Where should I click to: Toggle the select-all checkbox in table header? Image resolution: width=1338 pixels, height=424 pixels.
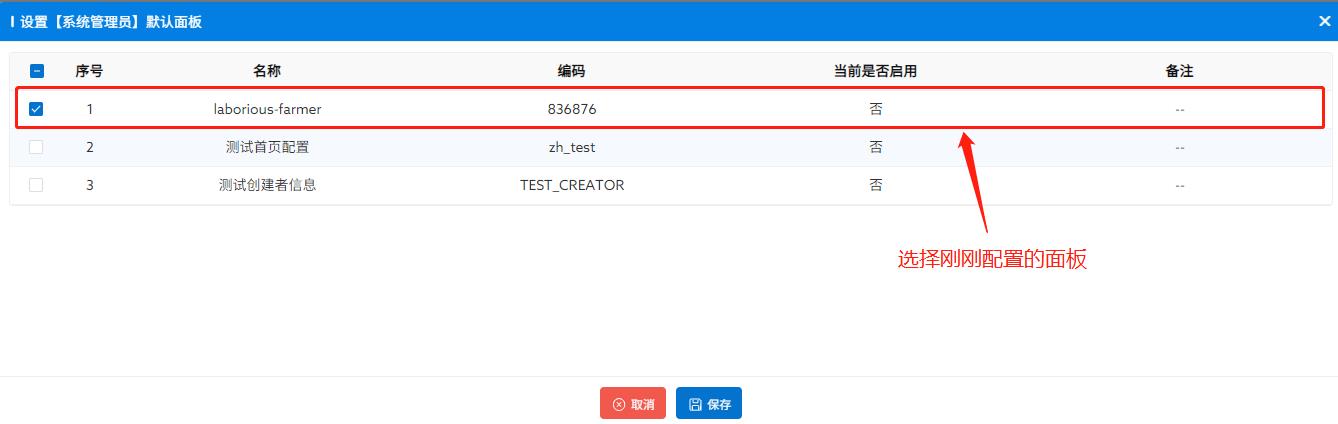(37, 71)
